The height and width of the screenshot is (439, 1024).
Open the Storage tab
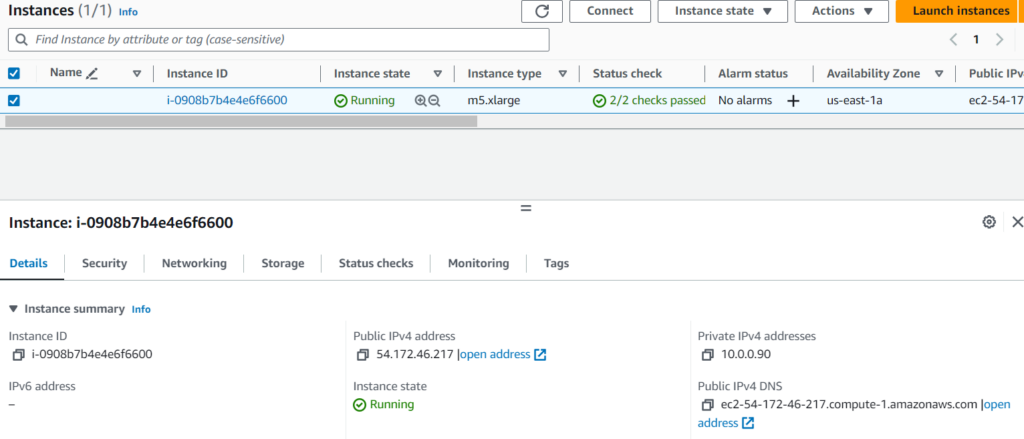[283, 263]
